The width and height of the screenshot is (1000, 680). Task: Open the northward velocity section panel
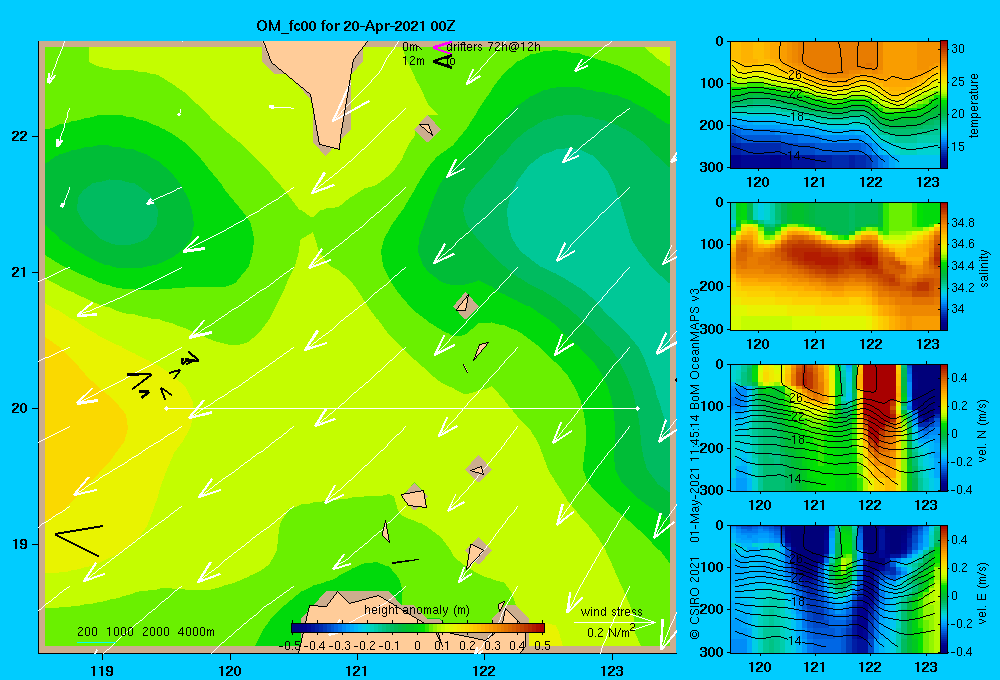coord(834,428)
